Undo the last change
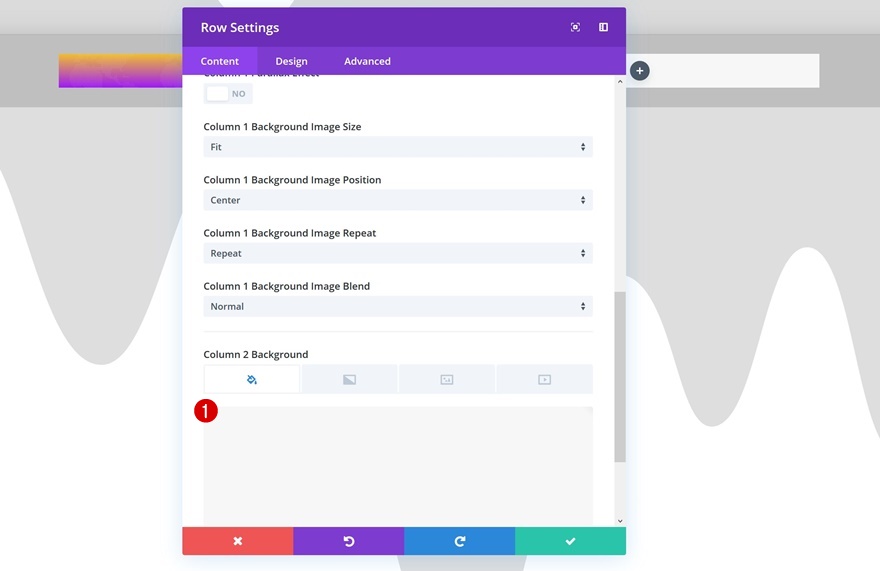Image resolution: width=880 pixels, height=571 pixels. 349,541
